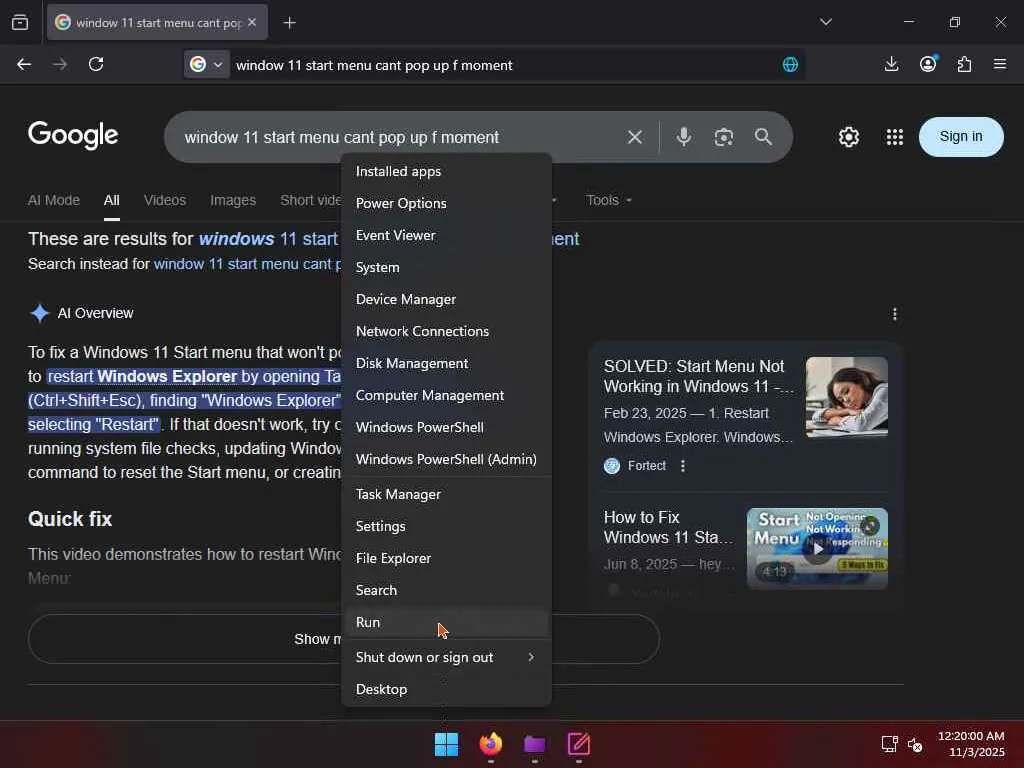Screen dimensions: 1024x768
Task: Click the Google logo
Action: [x=73, y=135]
